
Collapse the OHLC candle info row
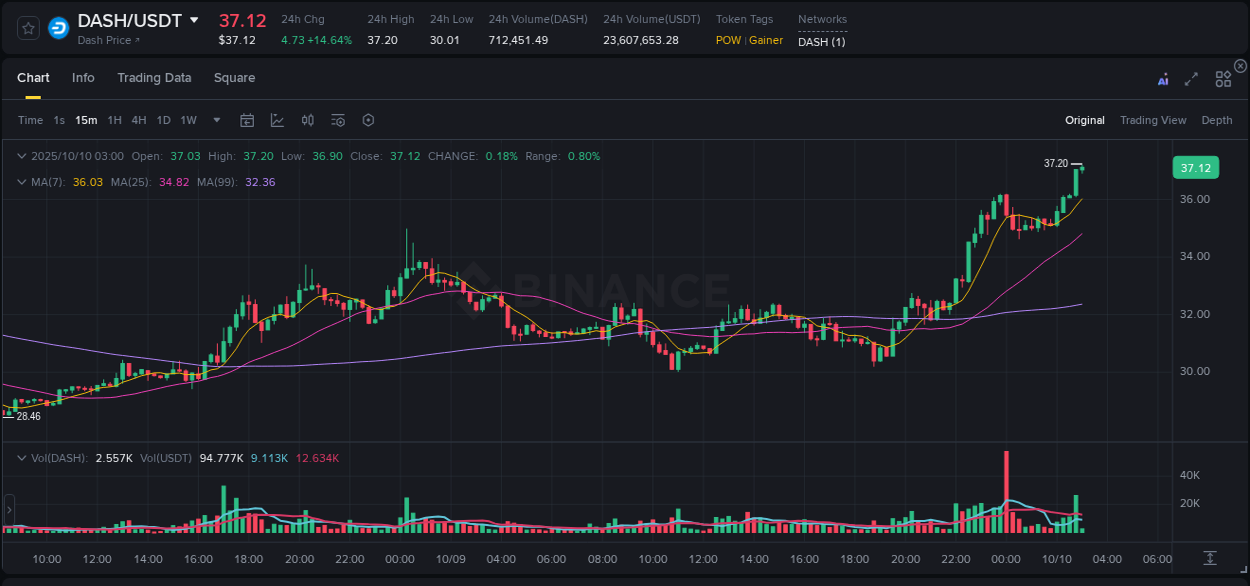(x=22, y=156)
